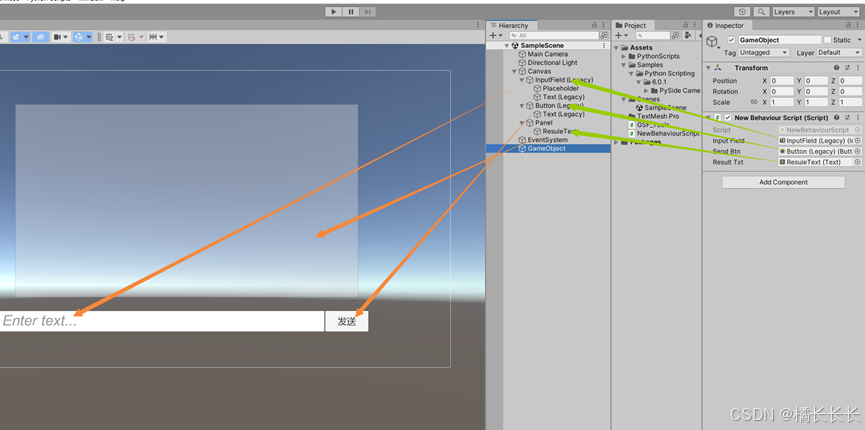Screen dimensions: 865x430
Task: Collapse the Transform component foldout
Action: 708,68
